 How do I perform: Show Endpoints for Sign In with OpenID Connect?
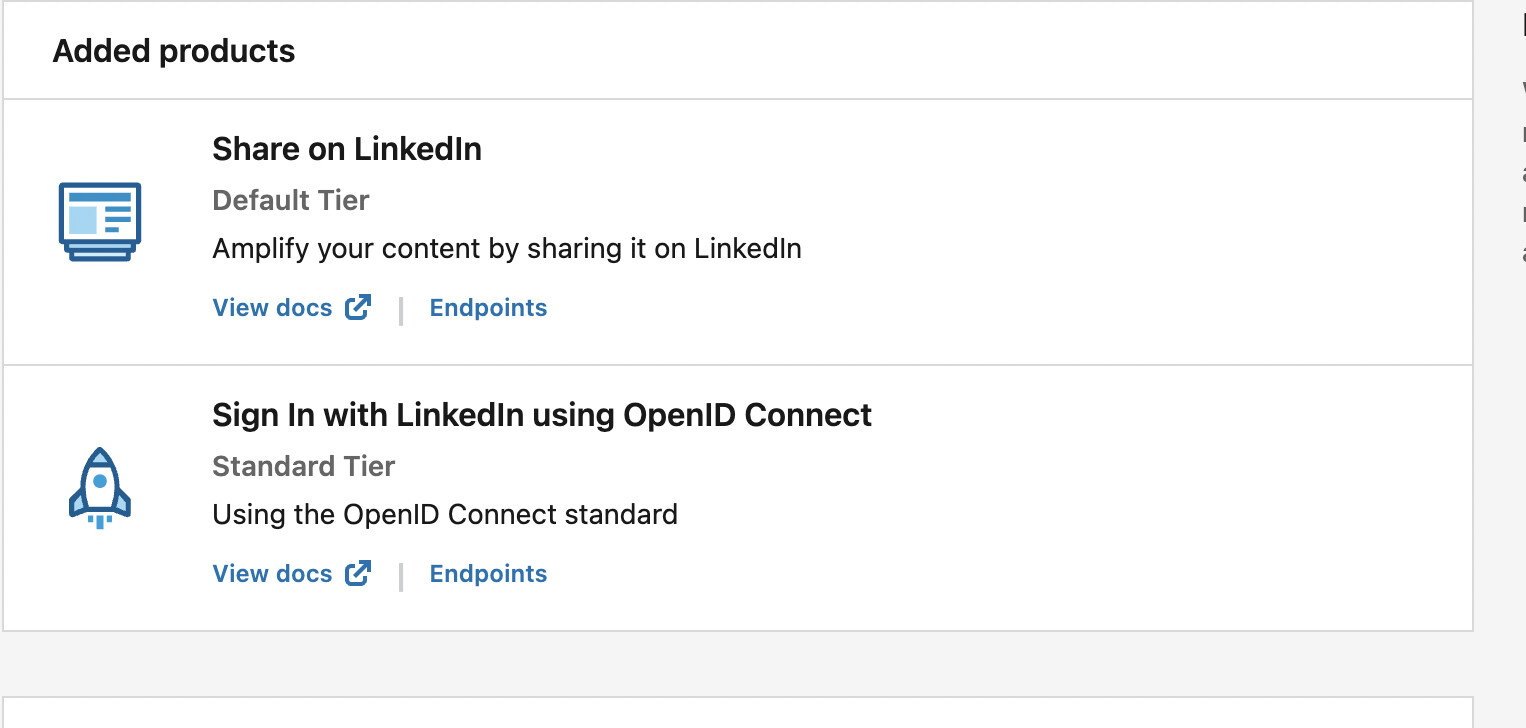click(488, 574)
